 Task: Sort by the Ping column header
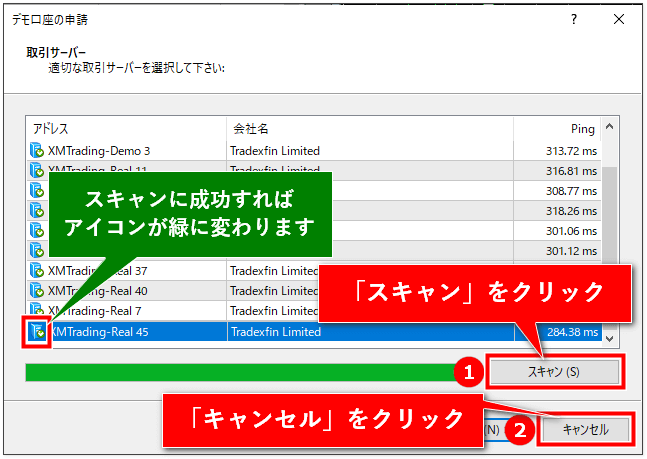tap(557, 129)
